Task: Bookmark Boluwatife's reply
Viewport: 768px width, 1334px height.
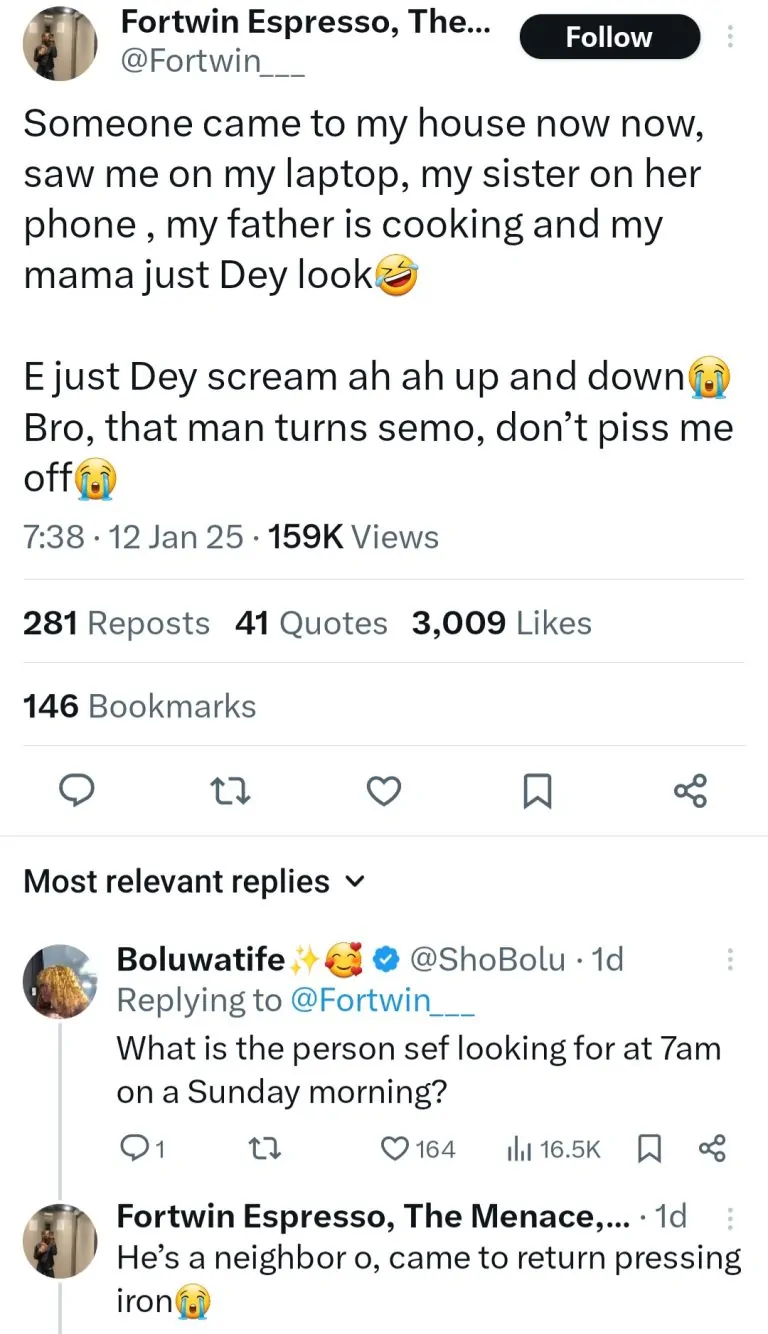Action: click(x=650, y=1150)
